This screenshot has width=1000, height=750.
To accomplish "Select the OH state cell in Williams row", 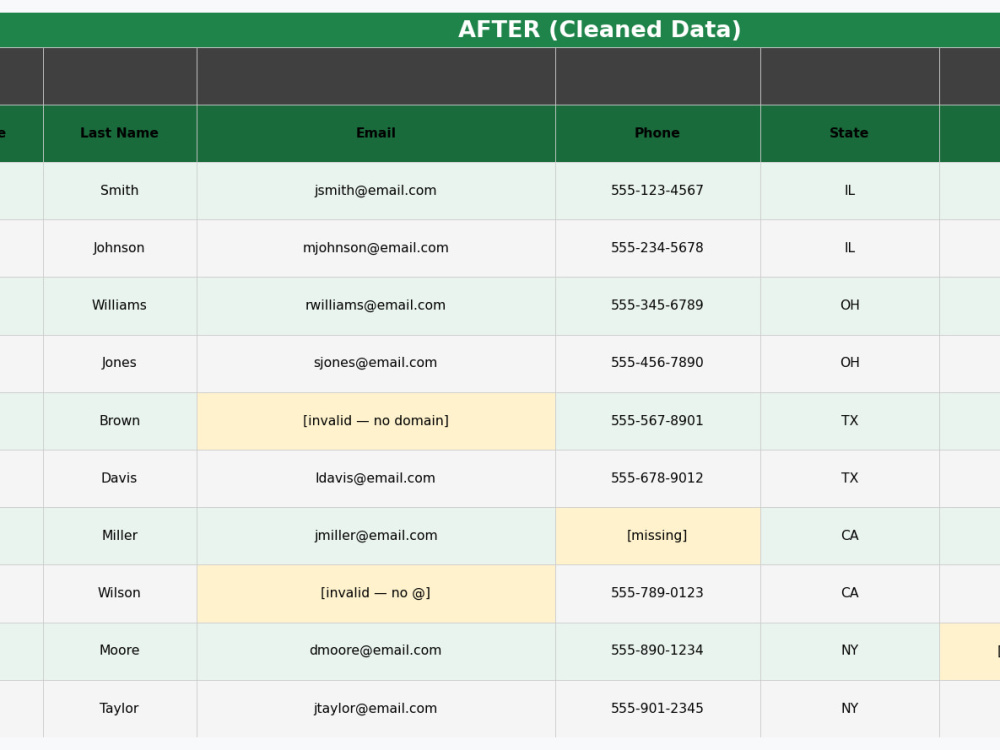I will pyautogui.click(x=849, y=305).
